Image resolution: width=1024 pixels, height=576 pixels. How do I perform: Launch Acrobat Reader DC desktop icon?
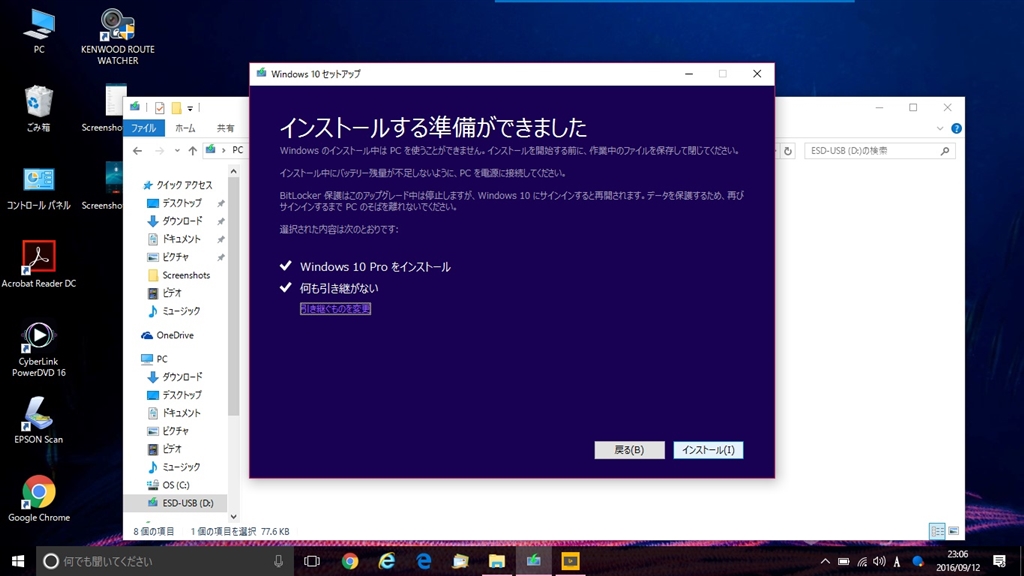coord(39,264)
